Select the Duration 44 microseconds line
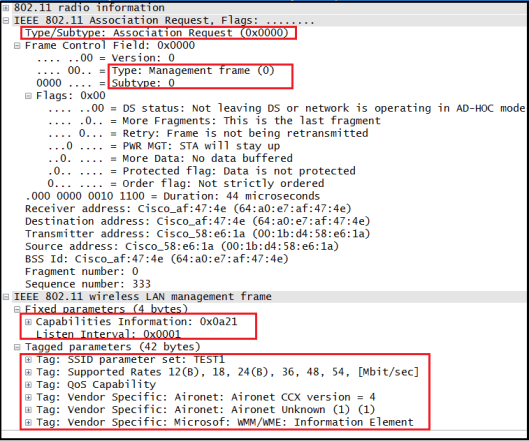The width and height of the screenshot is (529, 441). click(x=172, y=196)
